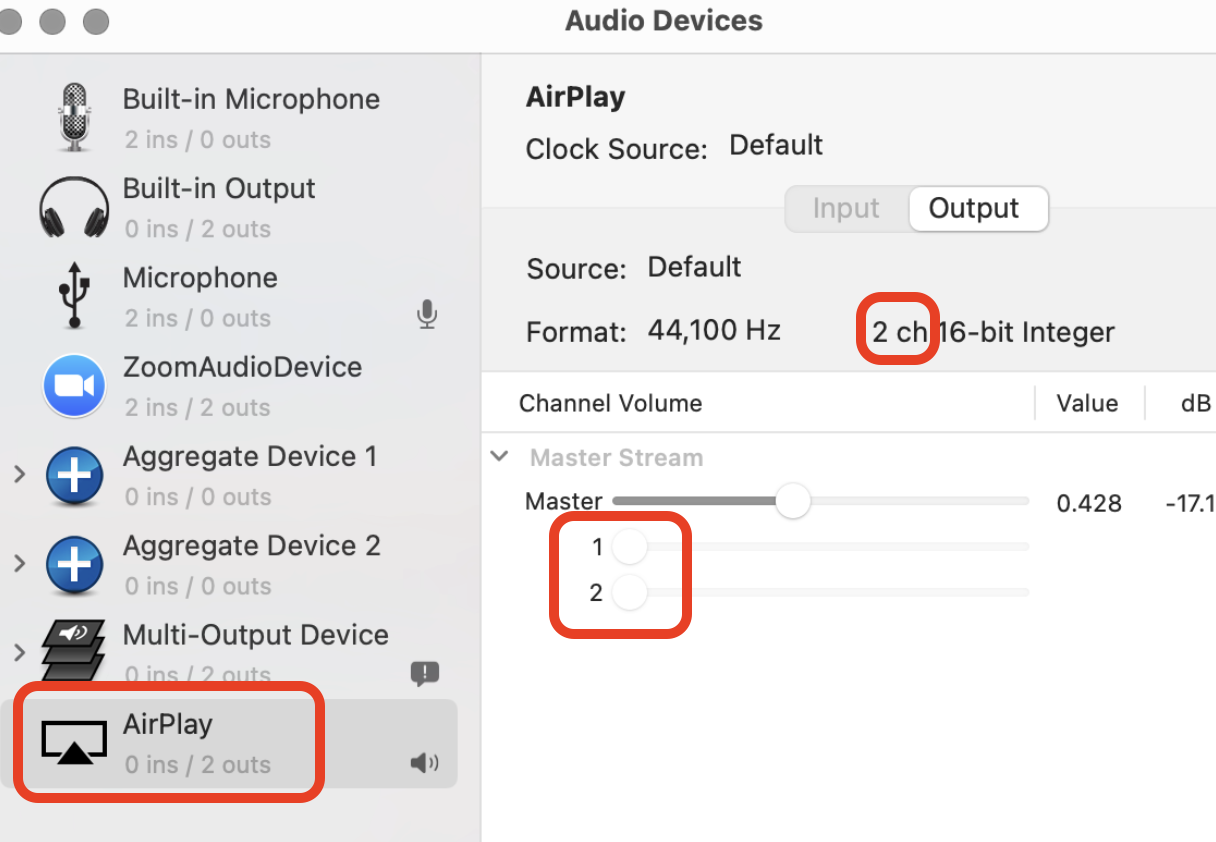Switch to the Input tab
The image size is (1216, 842).
coord(846,208)
